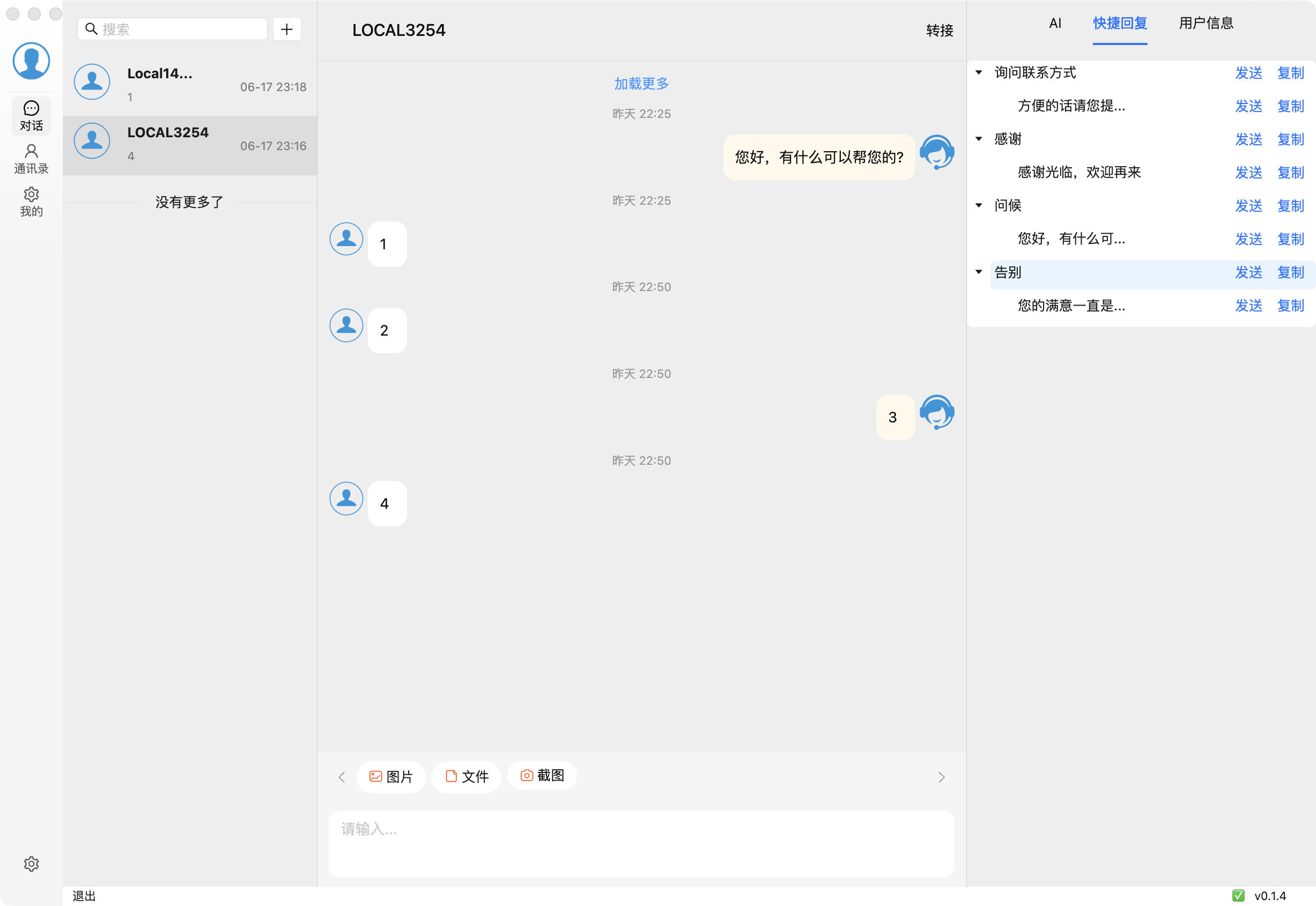
Task: Collapse the 感谢 quick reply category
Action: pyautogui.click(x=979, y=138)
